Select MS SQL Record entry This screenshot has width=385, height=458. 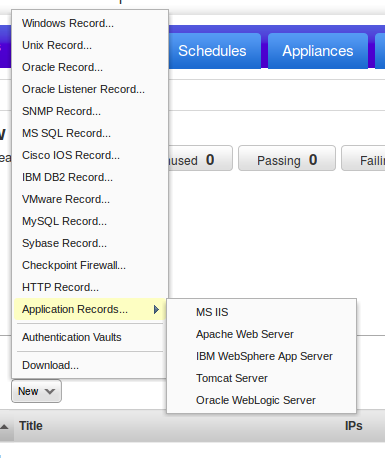[x=90, y=133]
